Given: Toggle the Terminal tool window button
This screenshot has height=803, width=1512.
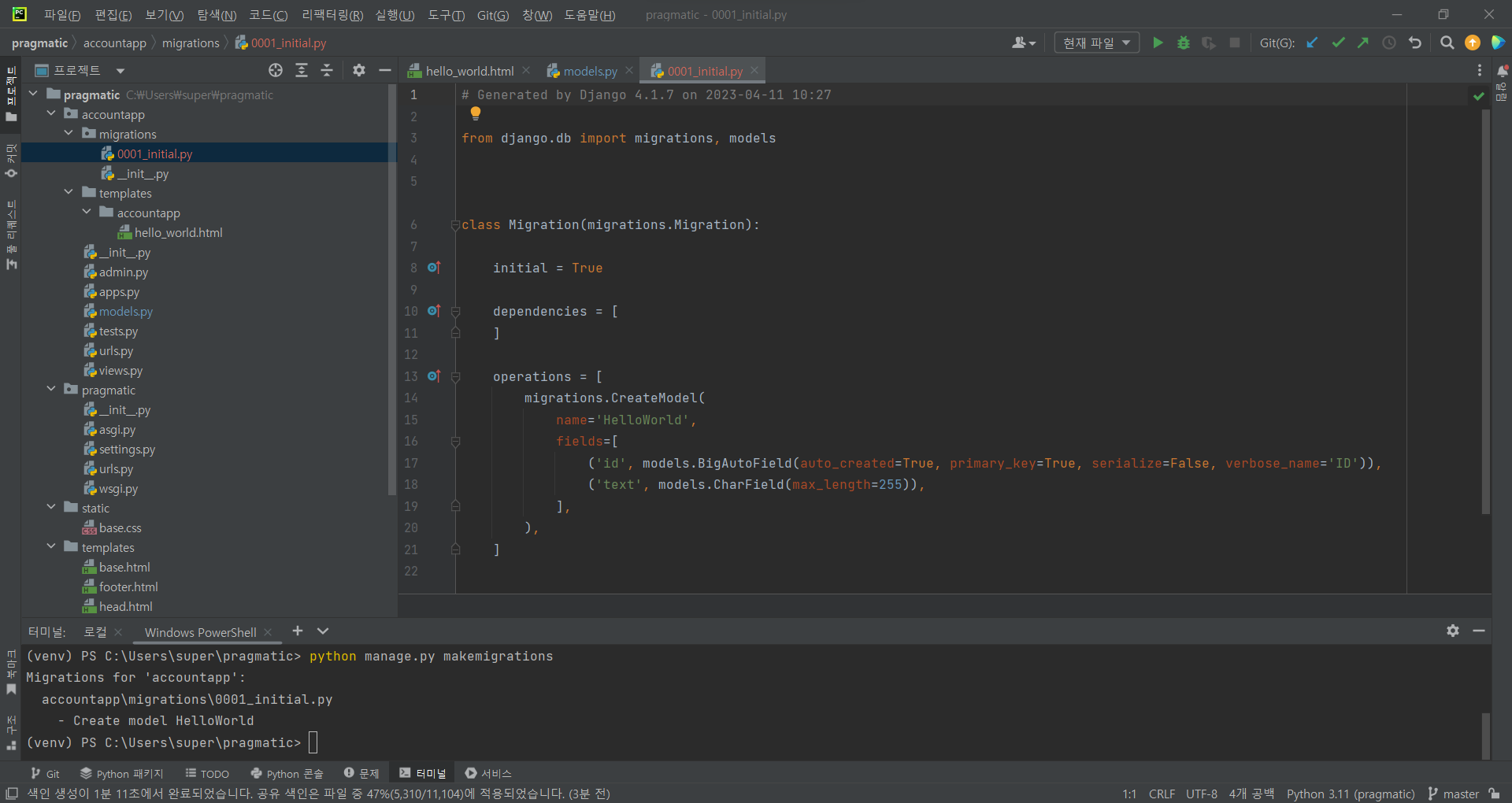Looking at the screenshot, I should 423,773.
